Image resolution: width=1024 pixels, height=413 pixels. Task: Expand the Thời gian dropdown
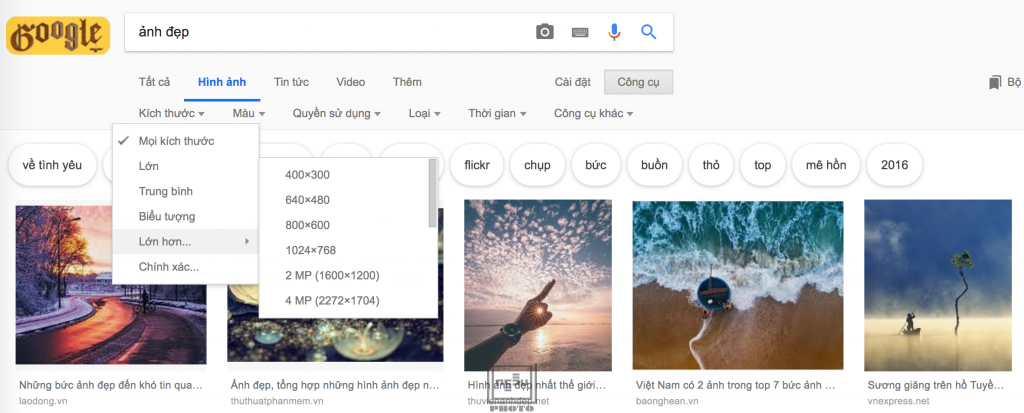pos(497,114)
